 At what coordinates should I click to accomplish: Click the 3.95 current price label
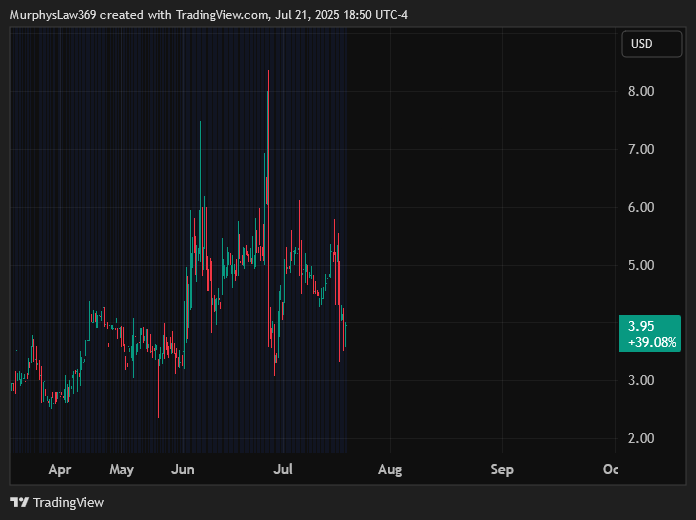[641, 326]
